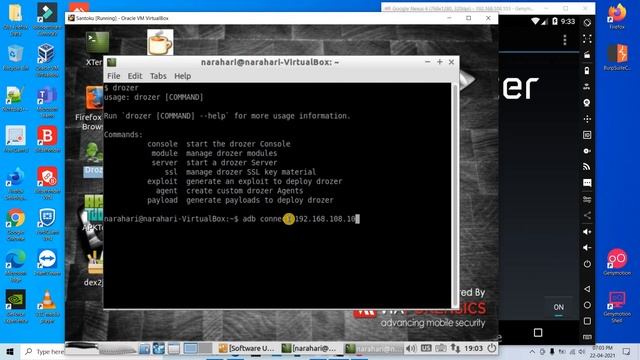Open the Windows Start menu
This screenshot has width=640, height=360.
[x=10, y=351]
